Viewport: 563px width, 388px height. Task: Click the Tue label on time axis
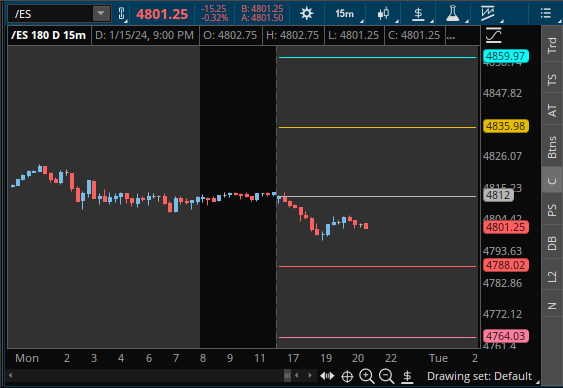click(438, 358)
